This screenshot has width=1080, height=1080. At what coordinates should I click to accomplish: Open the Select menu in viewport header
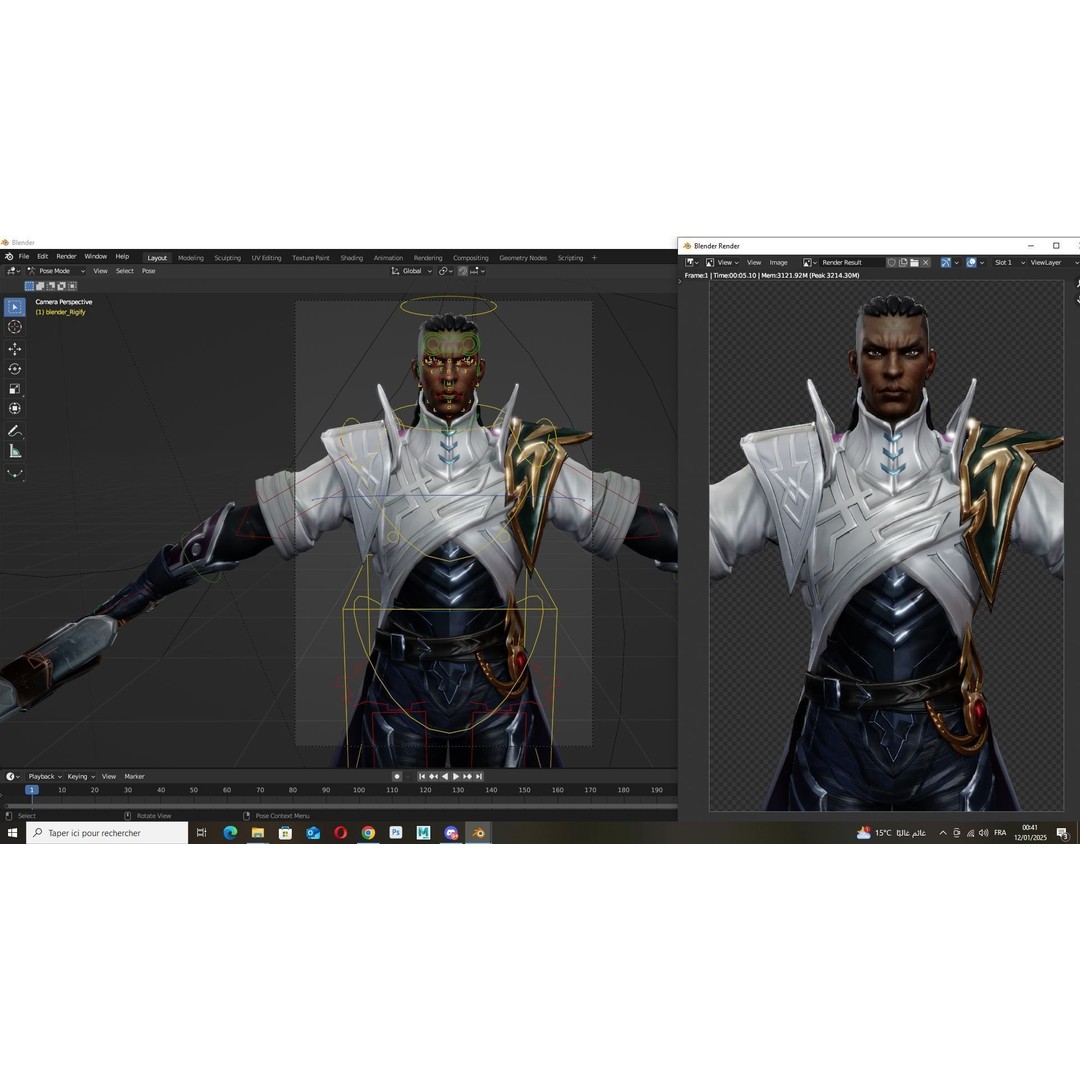(x=125, y=271)
